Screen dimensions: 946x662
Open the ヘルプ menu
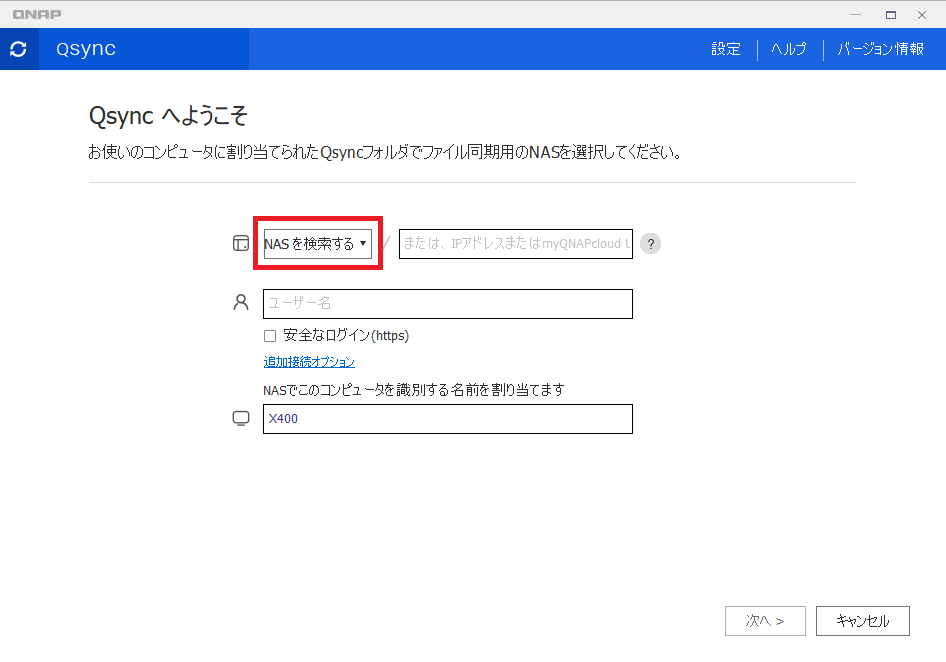coord(789,49)
